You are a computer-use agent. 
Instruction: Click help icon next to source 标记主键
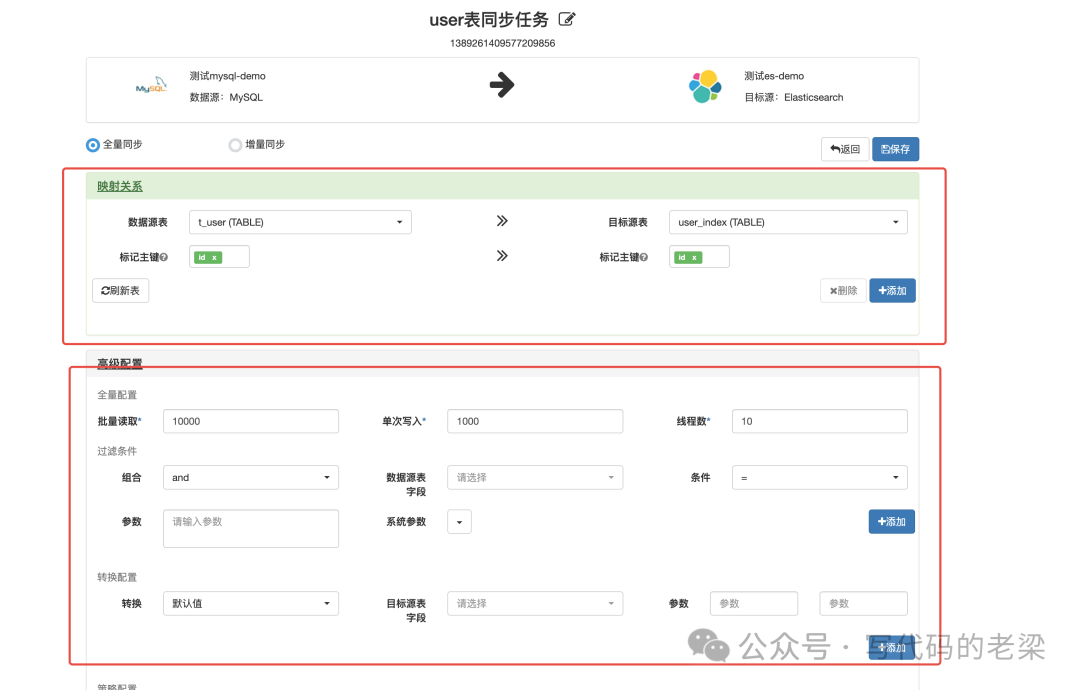[164, 258]
